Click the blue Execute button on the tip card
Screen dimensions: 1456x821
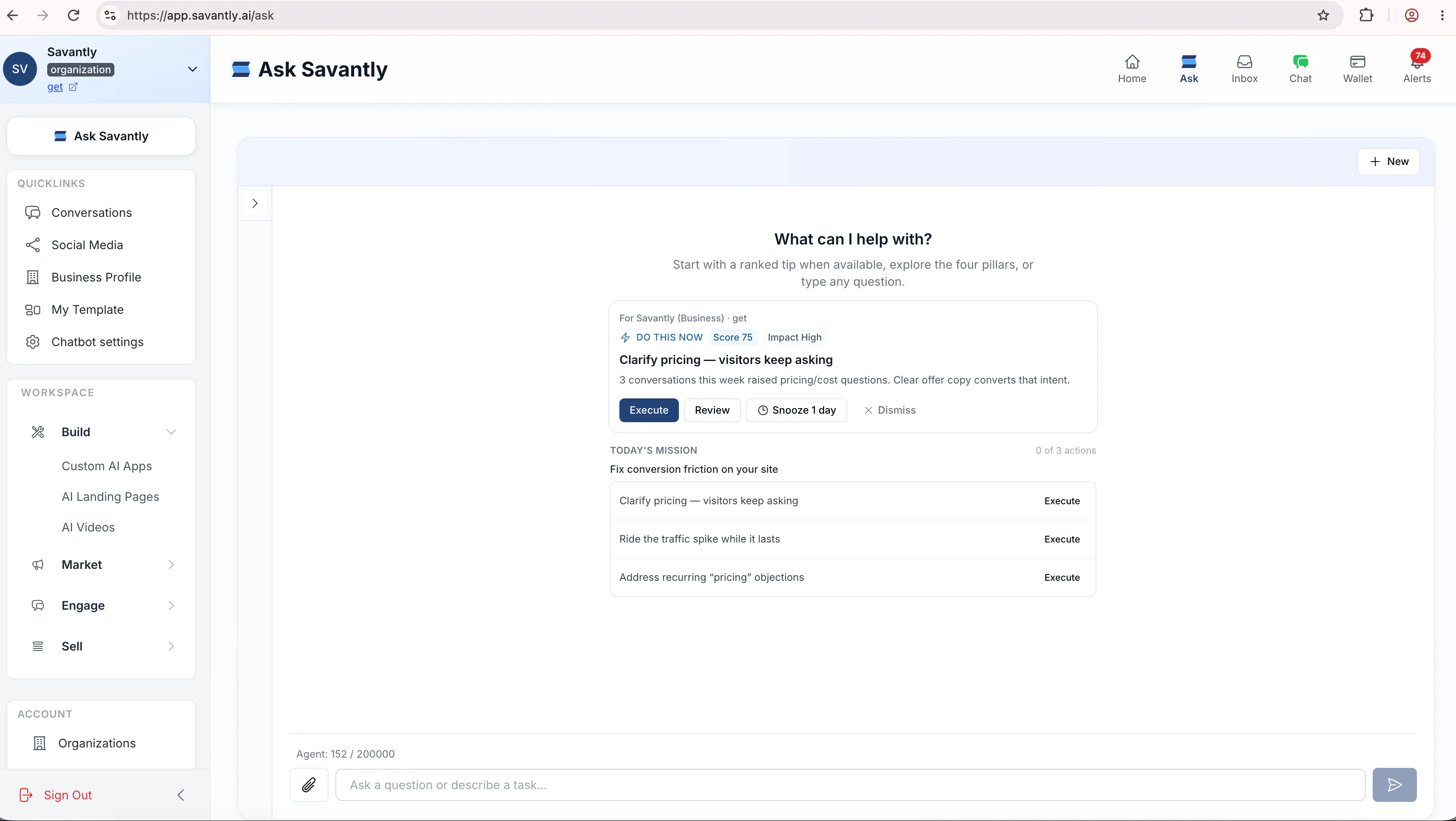point(649,410)
